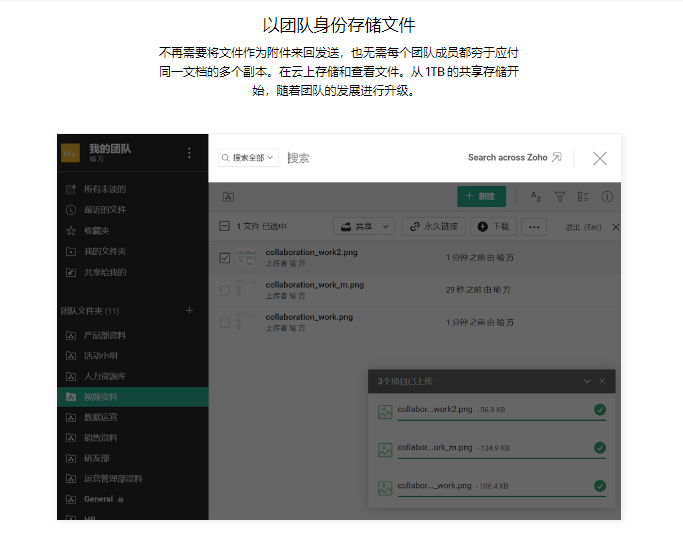Click Search across Zoho link
This screenshot has width=683, height=543.
coord(514,157)
